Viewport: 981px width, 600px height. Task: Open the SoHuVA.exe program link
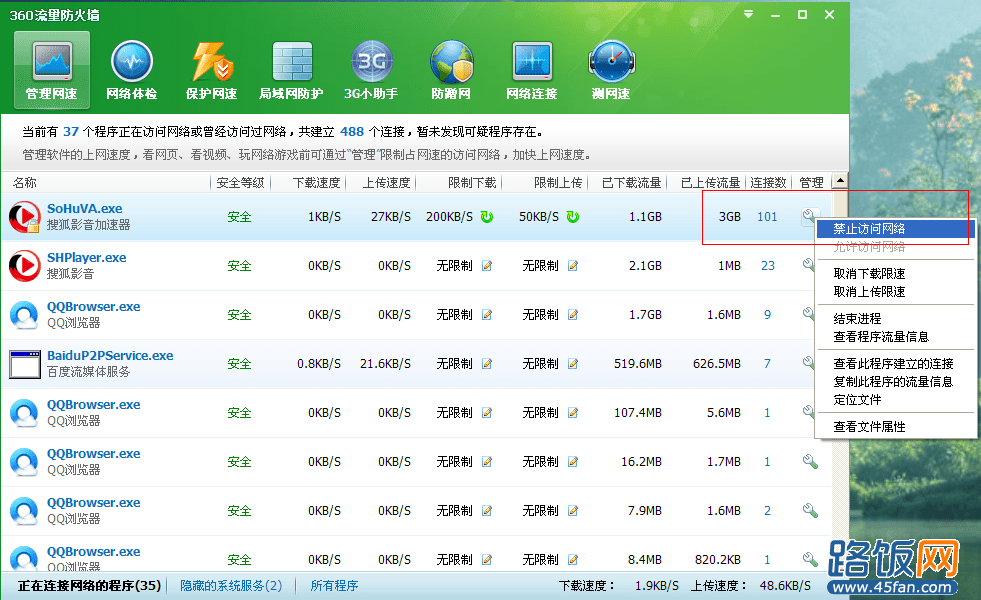[84, 208]
